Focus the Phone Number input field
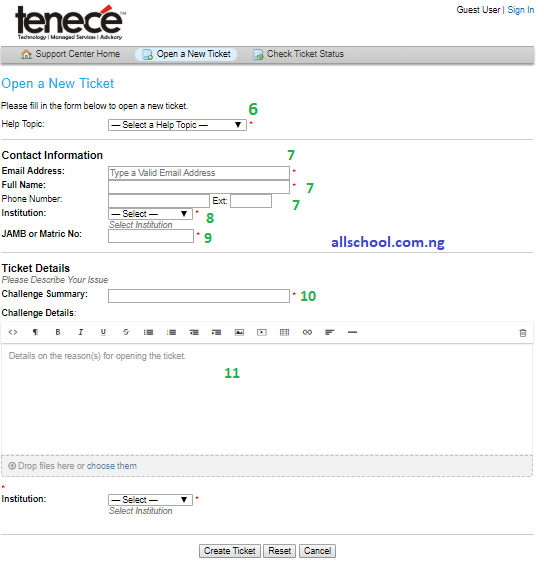The image size is (544, 571). click(x=159, y=201)
